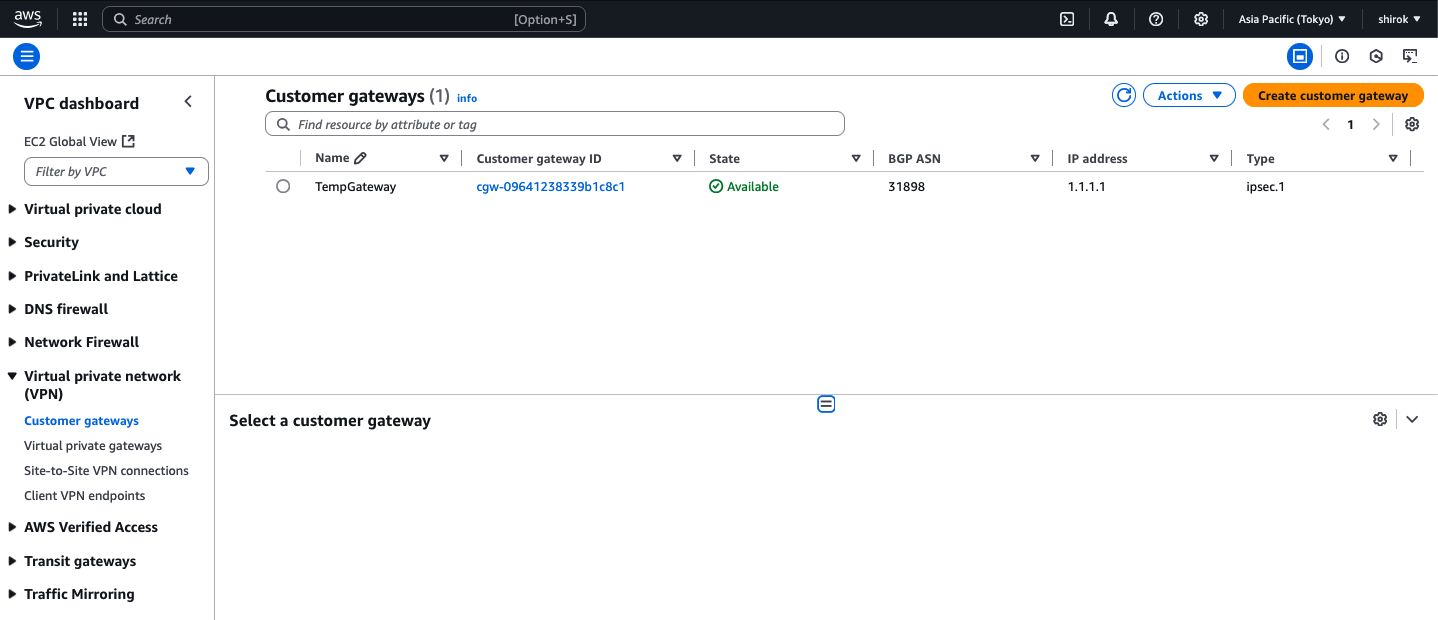Open gateway cgw-09641238339b1c8c1 link
The height and width of the screenshot is (620, 1438).
[551, 186]
